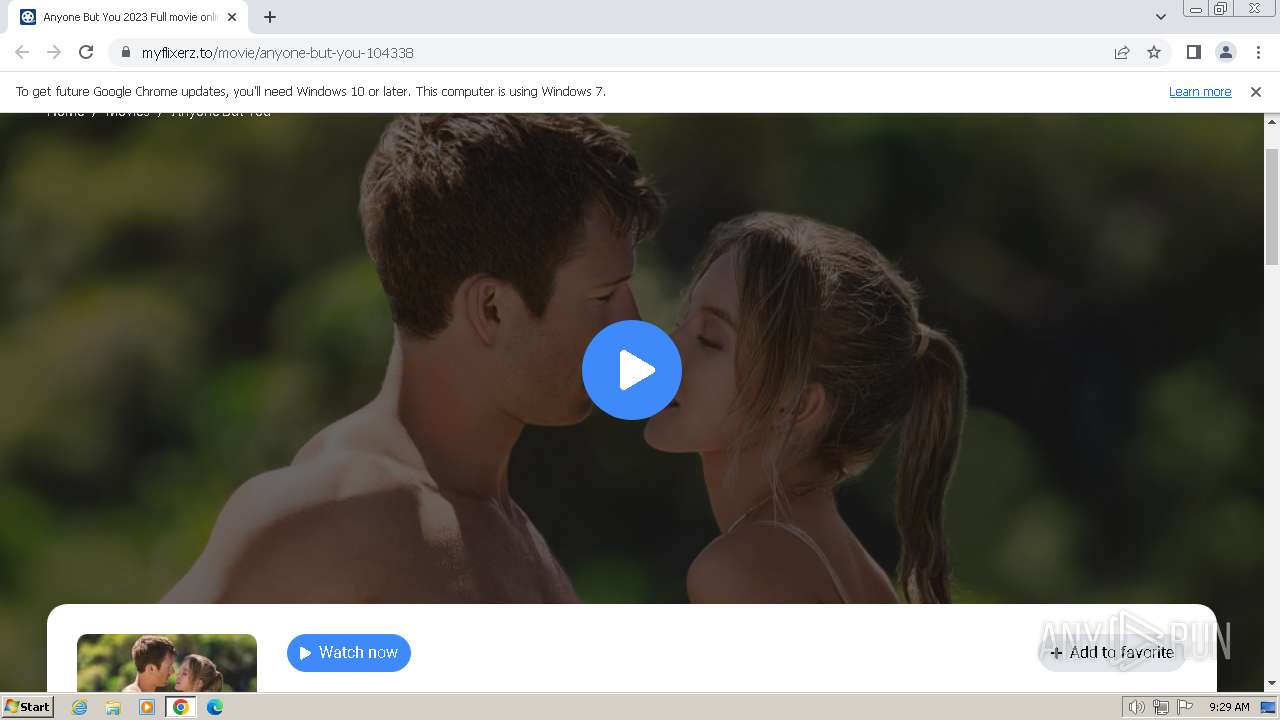Add the movie to favorites
The width and height of the screenshot is (1280, 720).
(x=1112, y=653)
